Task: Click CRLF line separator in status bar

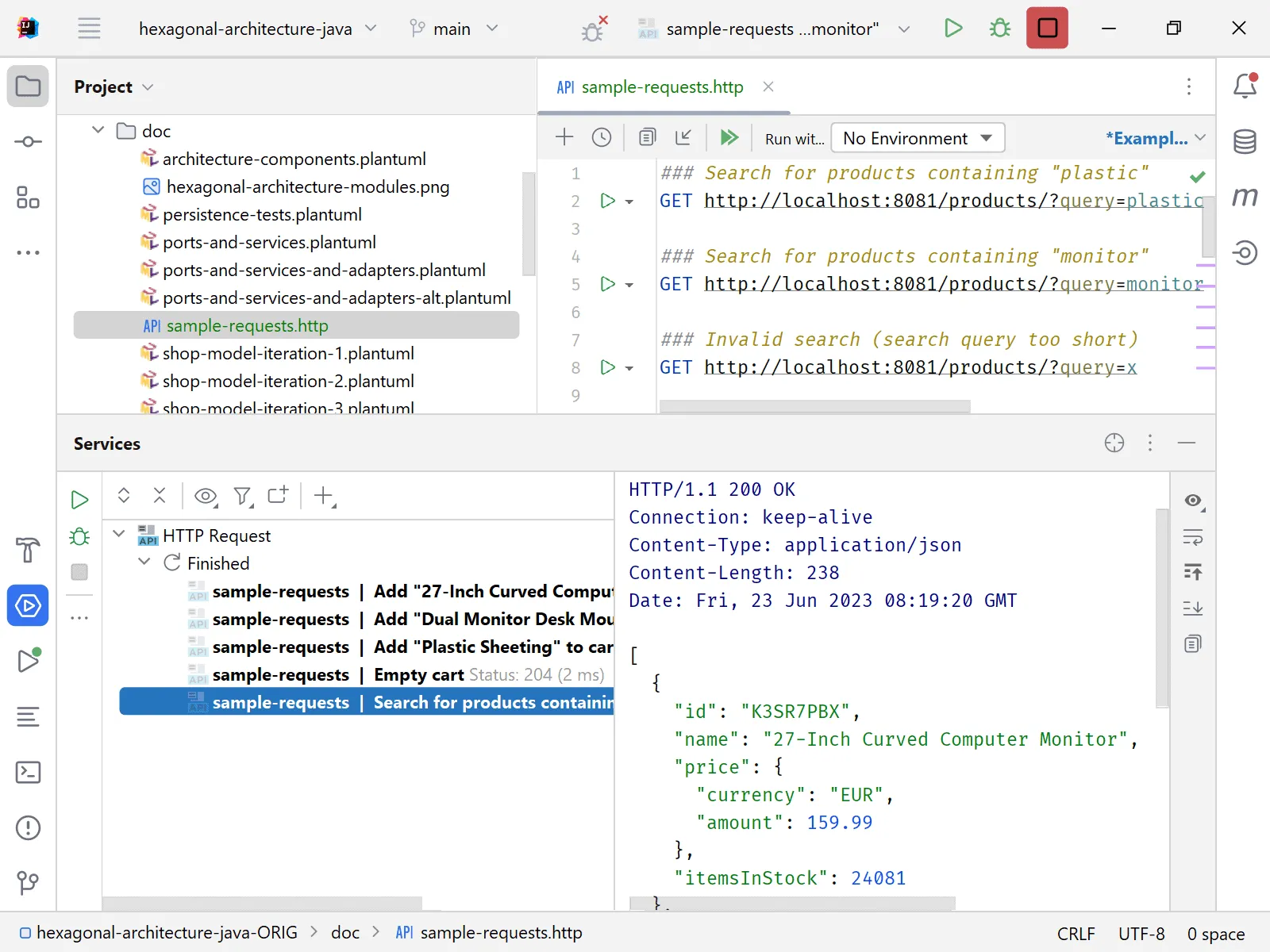Action: (x=1076, y=934)
